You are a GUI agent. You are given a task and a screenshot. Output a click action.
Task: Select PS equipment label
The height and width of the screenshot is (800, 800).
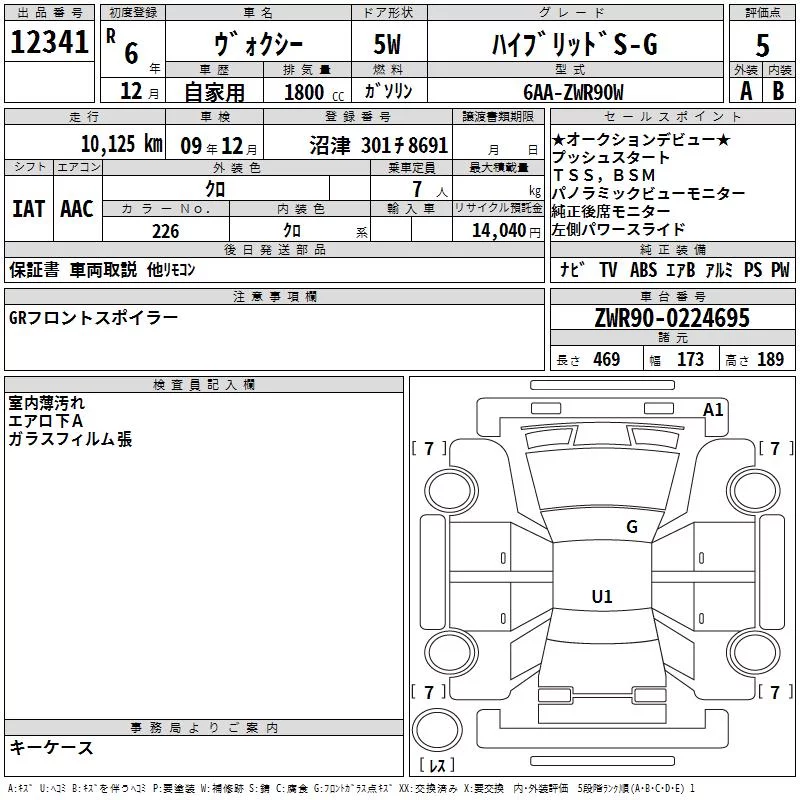coord(753,269)
